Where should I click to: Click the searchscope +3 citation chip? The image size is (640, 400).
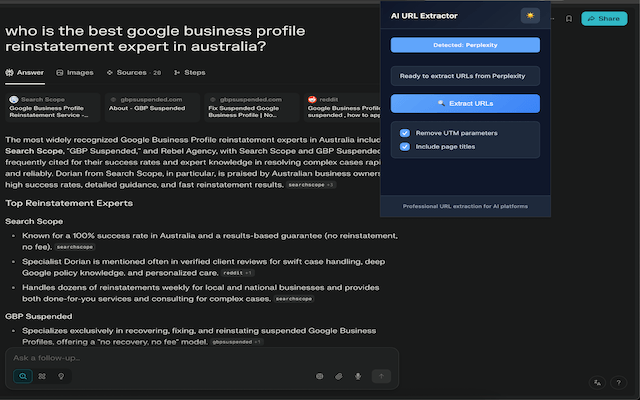(x=311, y=185)
